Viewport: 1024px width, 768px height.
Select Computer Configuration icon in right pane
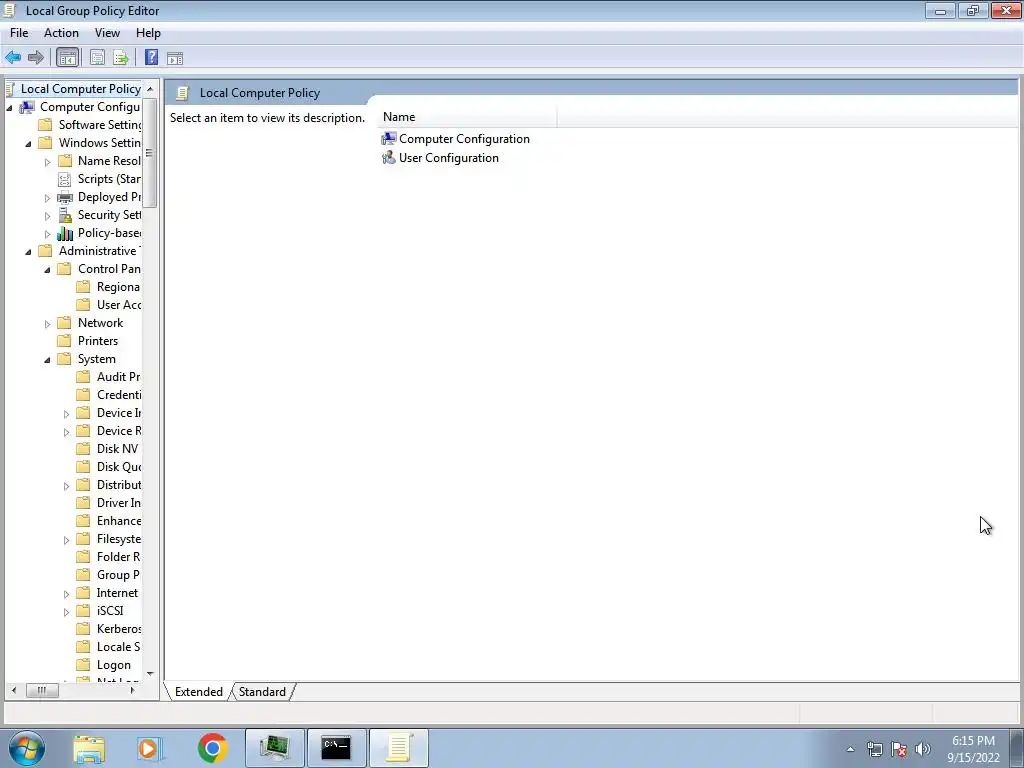(x=389, y=138)
